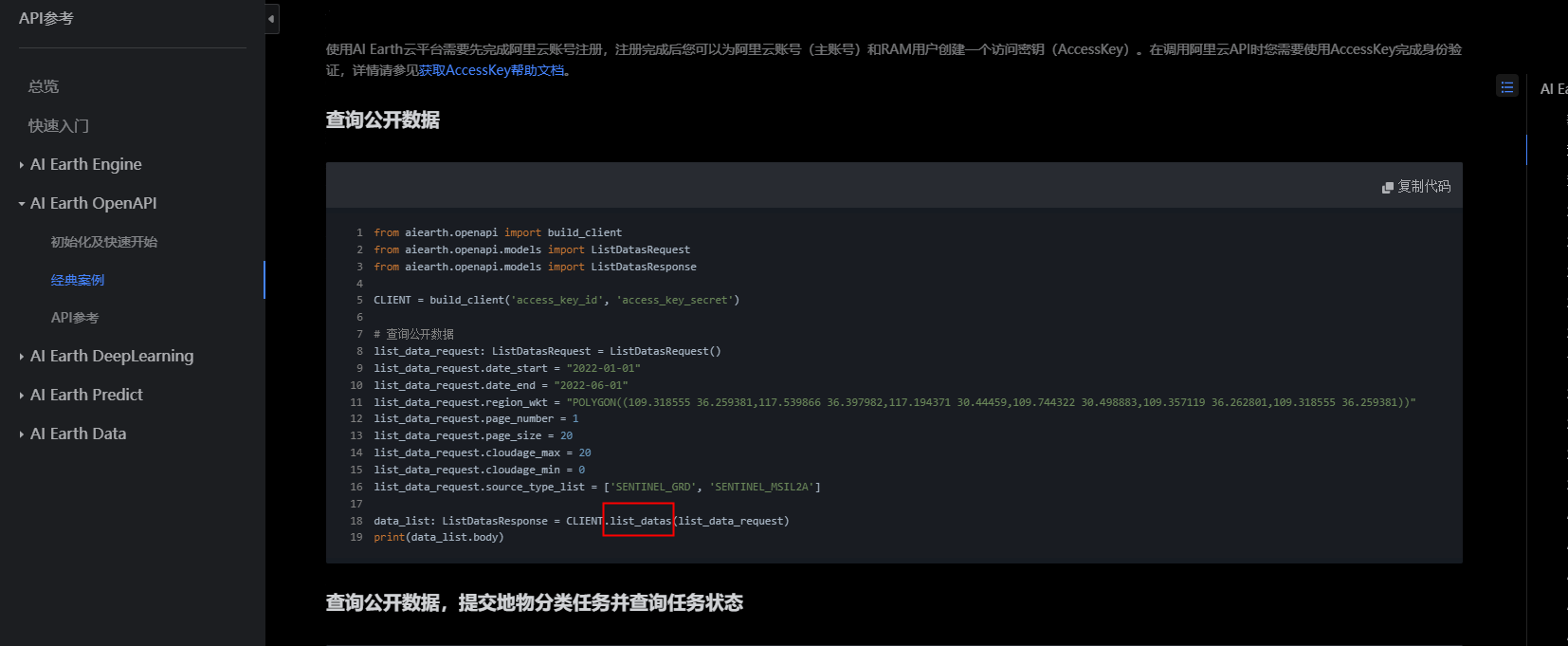1568x646 pixels.
Task: Expand the AI Earth DeepLearning arrow
Action: [x=22, y=357]
